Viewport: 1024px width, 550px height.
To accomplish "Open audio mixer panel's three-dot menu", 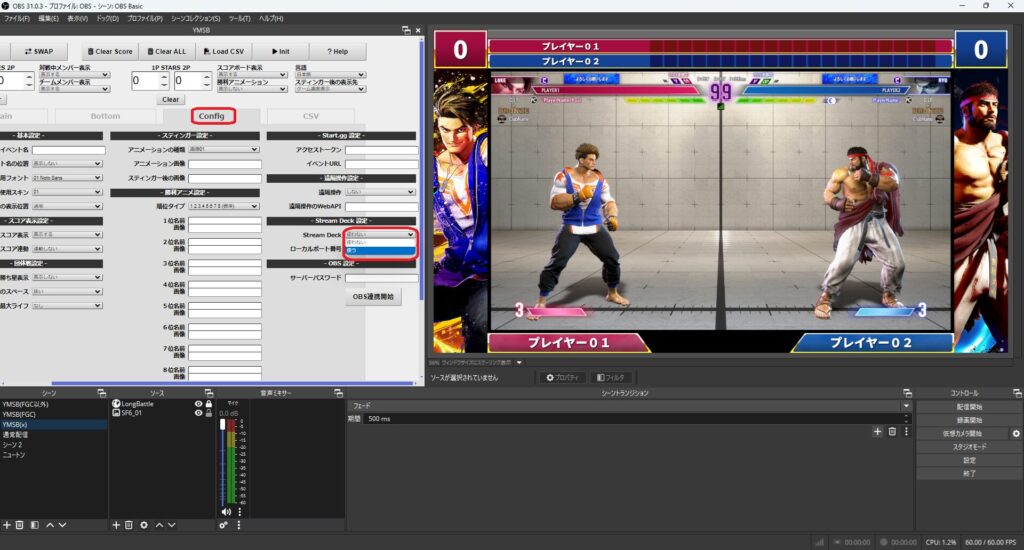I will tap(238, 525).
